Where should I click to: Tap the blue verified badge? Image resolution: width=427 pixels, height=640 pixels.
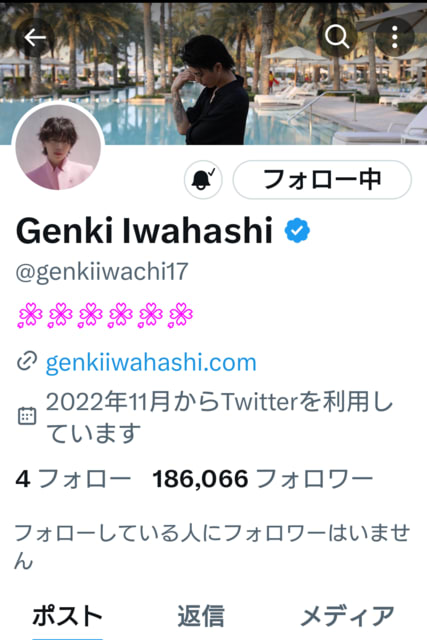[x=297, y=231]
